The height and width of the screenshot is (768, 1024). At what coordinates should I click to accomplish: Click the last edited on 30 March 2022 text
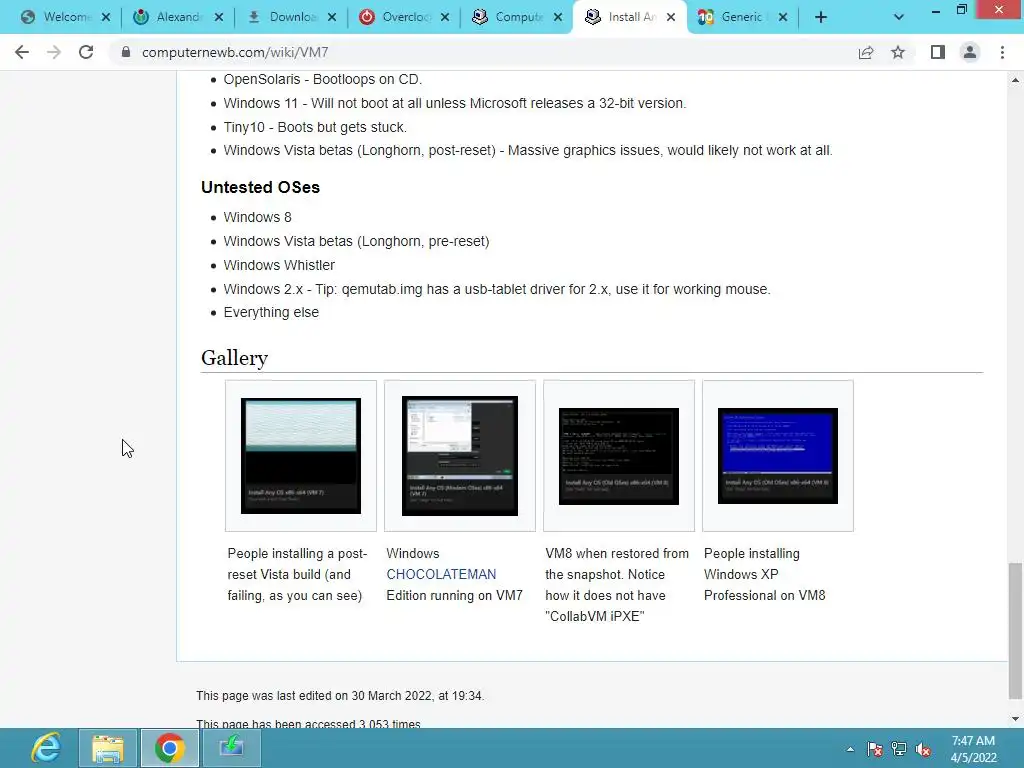(340, 696)
